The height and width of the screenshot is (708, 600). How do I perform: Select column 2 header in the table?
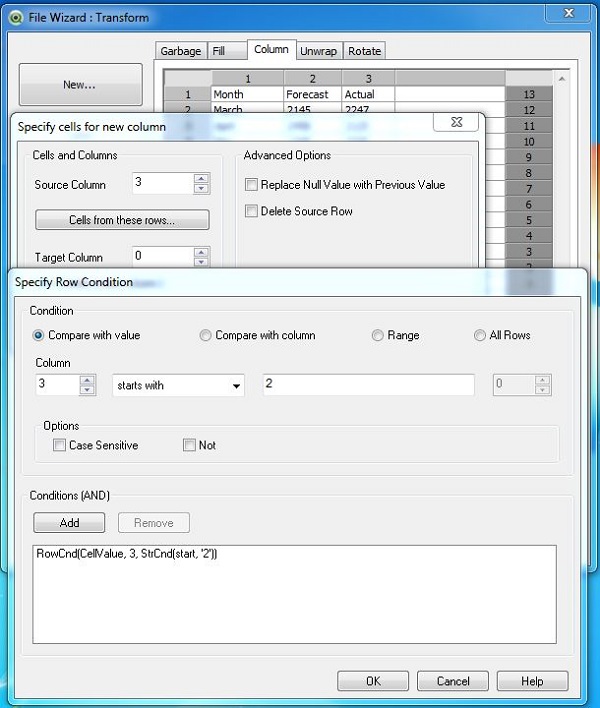[312, 79]
